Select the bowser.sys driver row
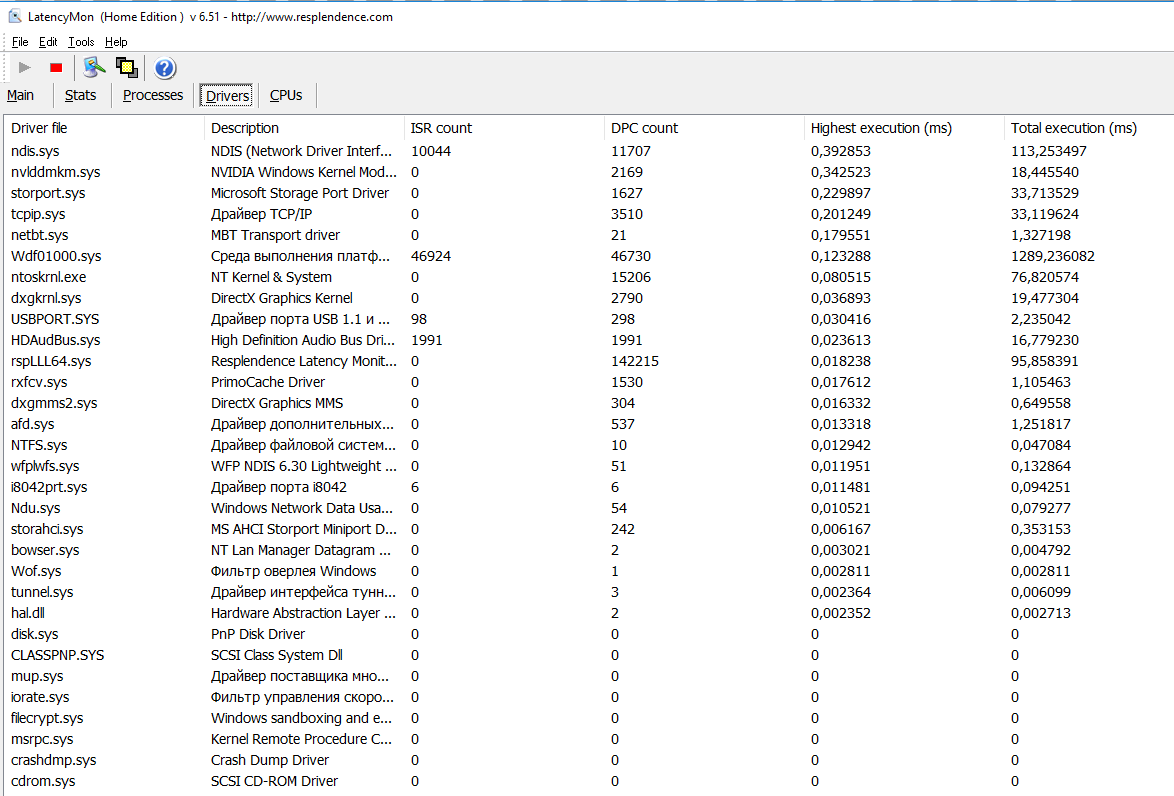Image resolution: width=1174 pixels, height=796 pixels. point(588,550)
